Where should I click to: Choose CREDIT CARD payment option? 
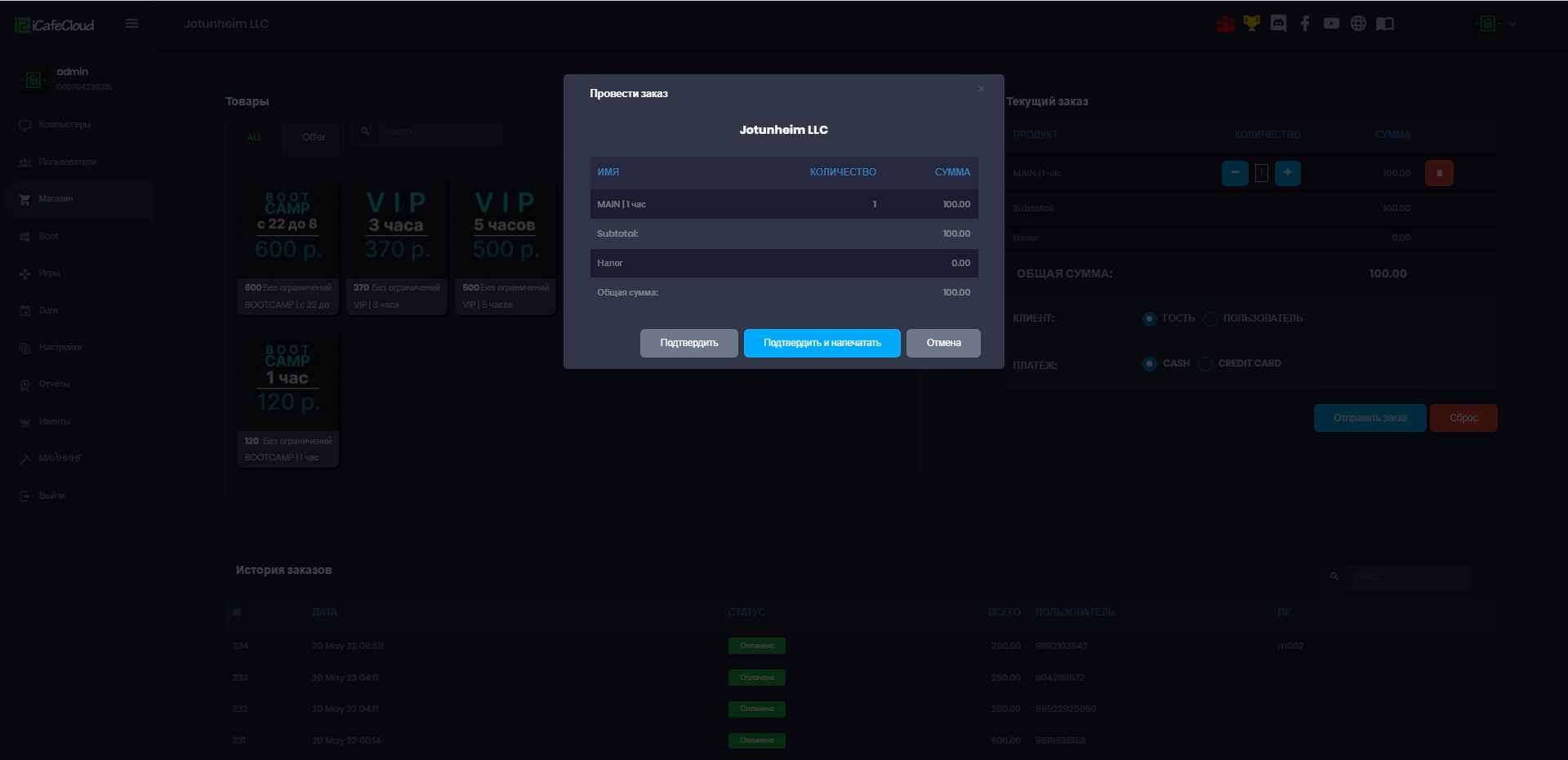[1205, 364]
